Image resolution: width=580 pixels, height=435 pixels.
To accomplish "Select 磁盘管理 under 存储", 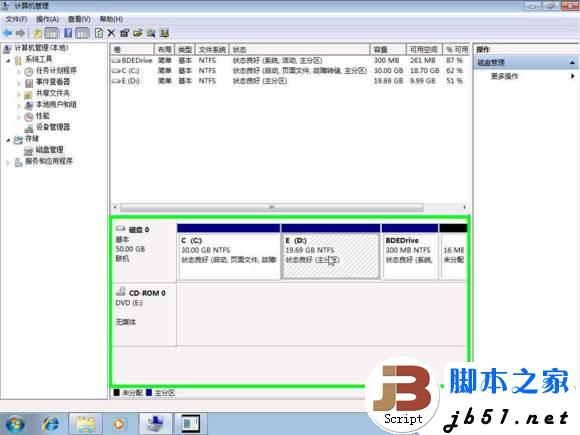I will [49, 150].
